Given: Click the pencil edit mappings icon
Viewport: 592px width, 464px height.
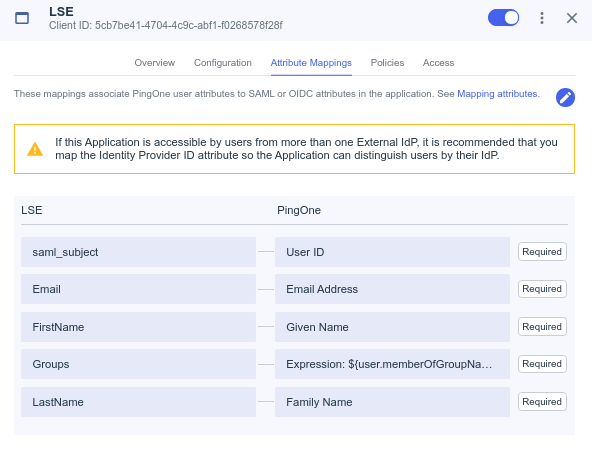Looking at the screenshot, I should (x=565, y=98).
